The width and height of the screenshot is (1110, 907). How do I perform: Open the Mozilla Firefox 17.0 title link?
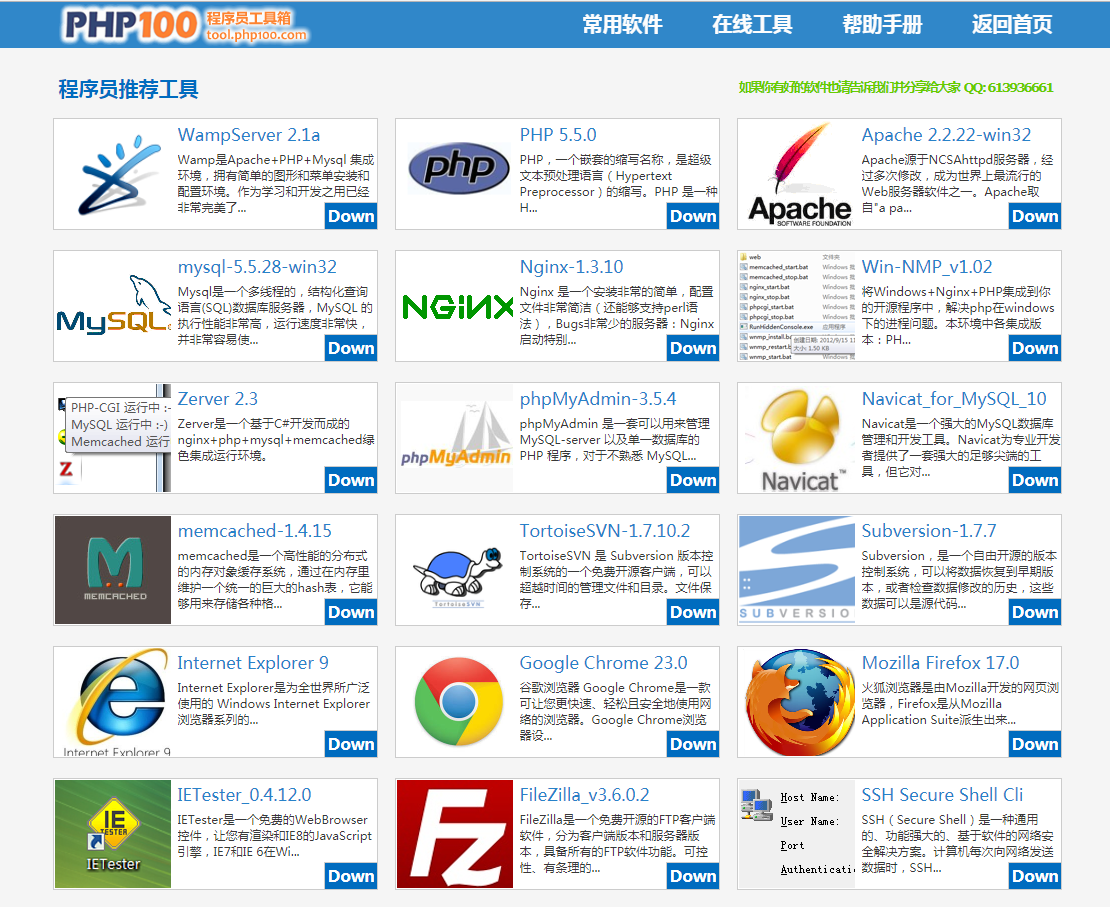(x=940, y=663)
